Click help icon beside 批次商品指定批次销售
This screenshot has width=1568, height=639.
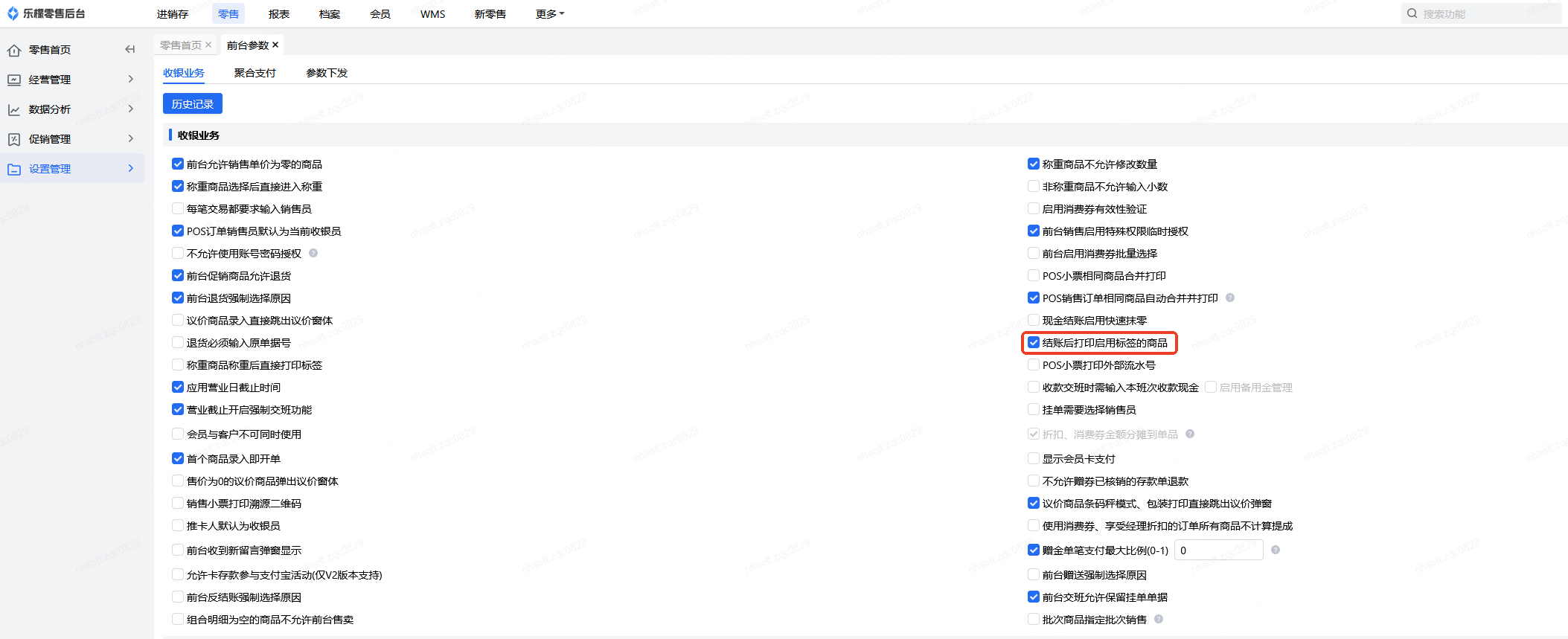pyautogui.click(x=1159, y=619)
